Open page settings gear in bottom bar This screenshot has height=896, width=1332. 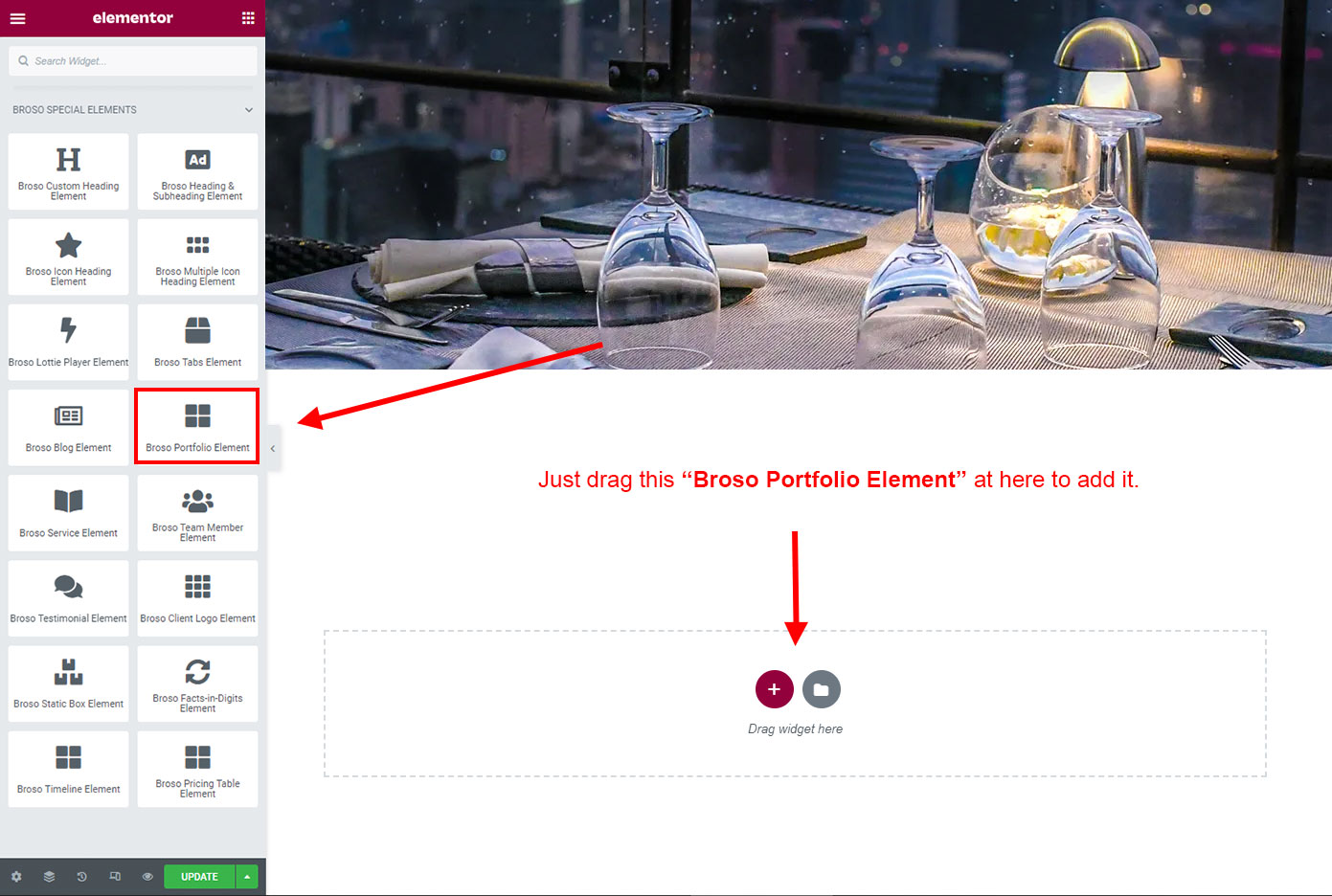16,877
